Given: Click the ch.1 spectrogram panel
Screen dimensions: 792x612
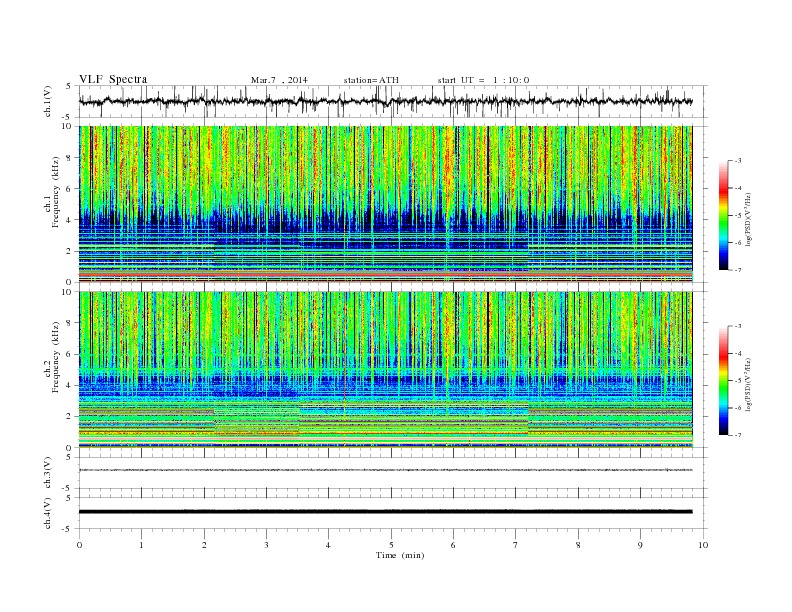Looking at the screenshot, I should pyautogui.click(x=385, y=204).
